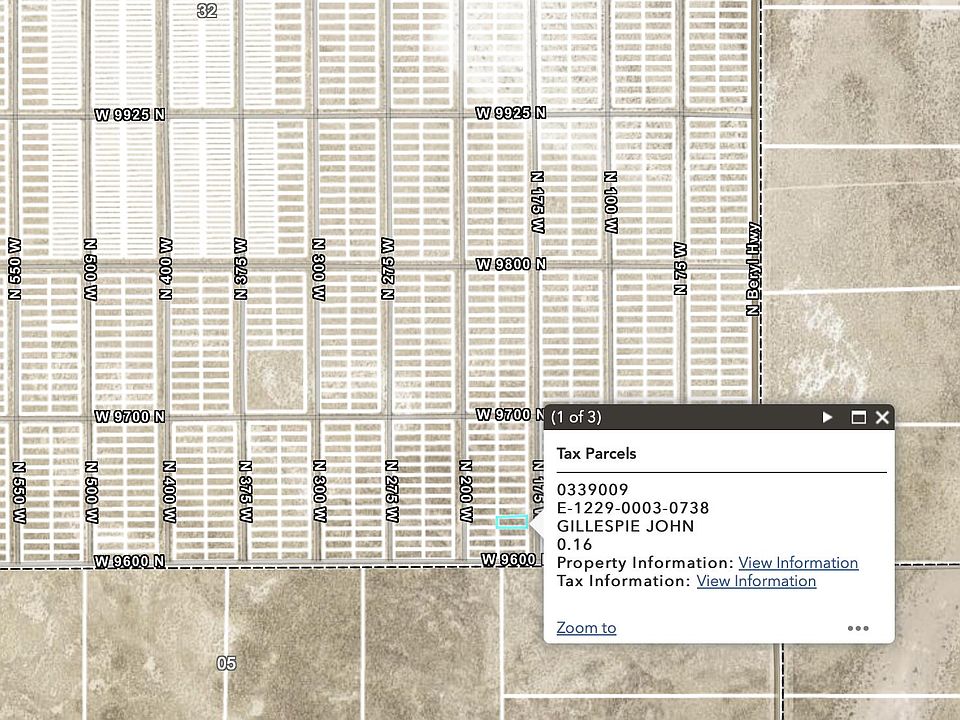This screenshot has height=720, width=960.
Task: Click N 200 W street label
Action: 466,491
